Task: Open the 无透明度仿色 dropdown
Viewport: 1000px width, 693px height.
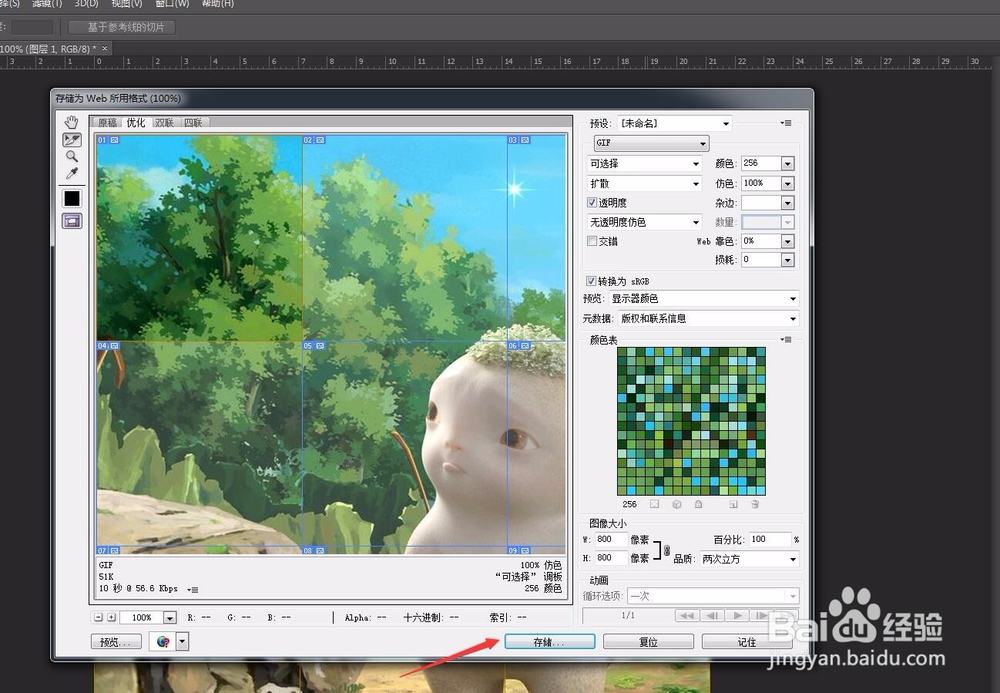Action: point(644,222)
